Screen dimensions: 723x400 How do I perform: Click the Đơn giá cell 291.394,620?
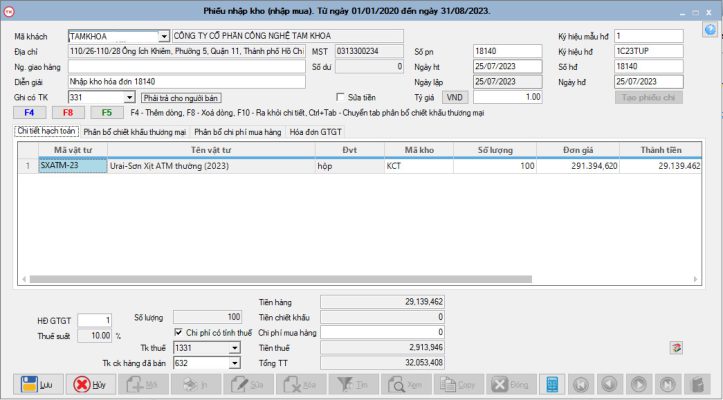tap(578, 166)
